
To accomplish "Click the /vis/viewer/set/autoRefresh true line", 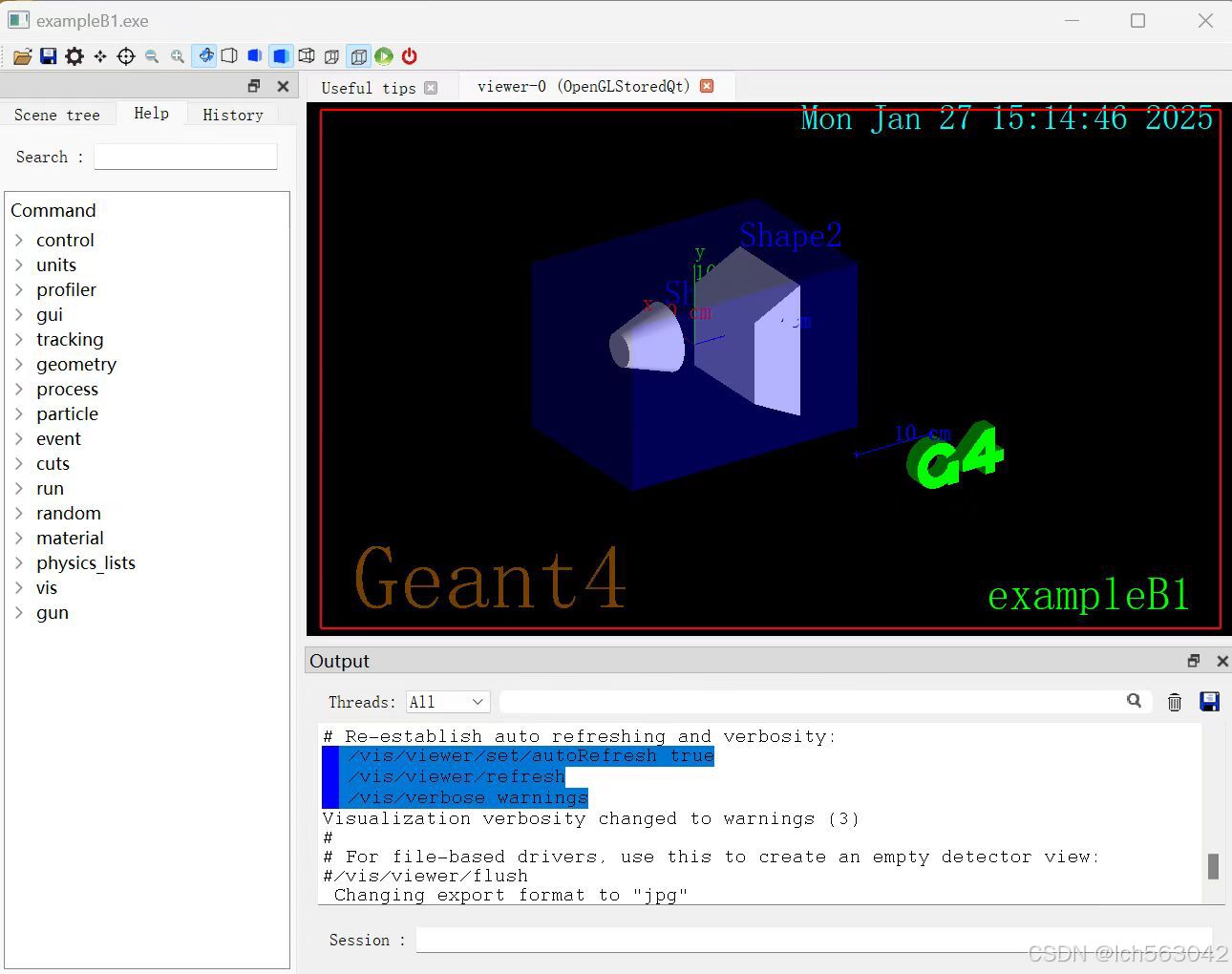I will point(531,755).
